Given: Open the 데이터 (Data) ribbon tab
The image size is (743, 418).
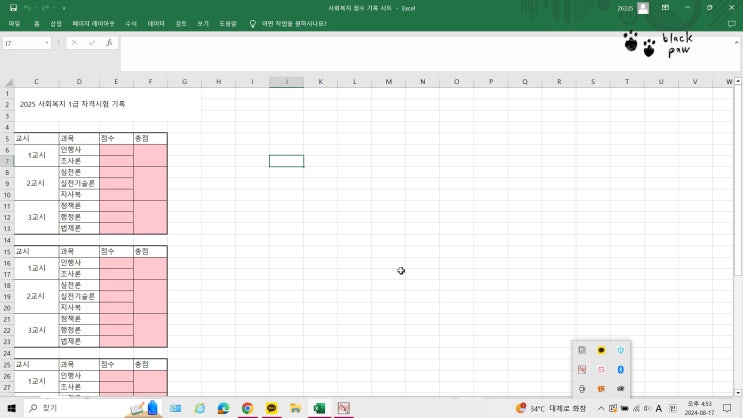Looking at the screenshot, I should click(x=156, y=23).
